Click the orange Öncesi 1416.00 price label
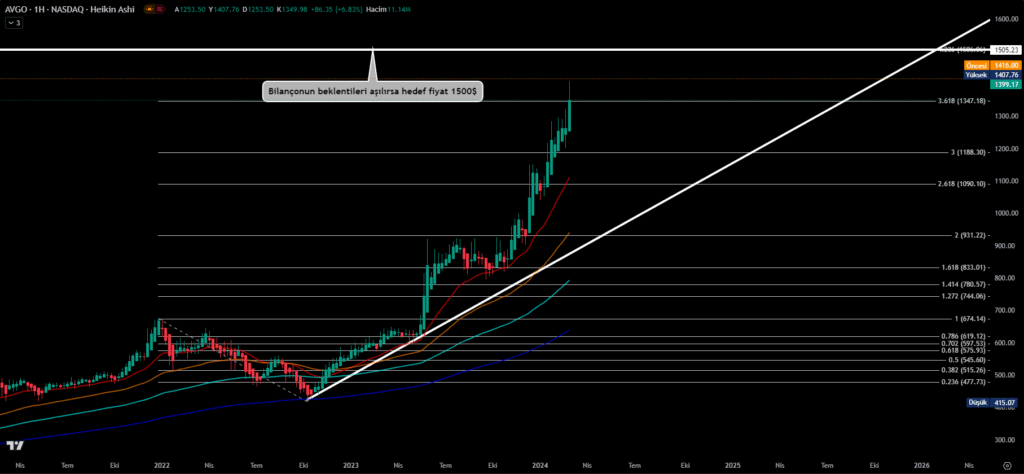Image resolution: width=1024 pixels, height=474 pixels. (993, 65)
